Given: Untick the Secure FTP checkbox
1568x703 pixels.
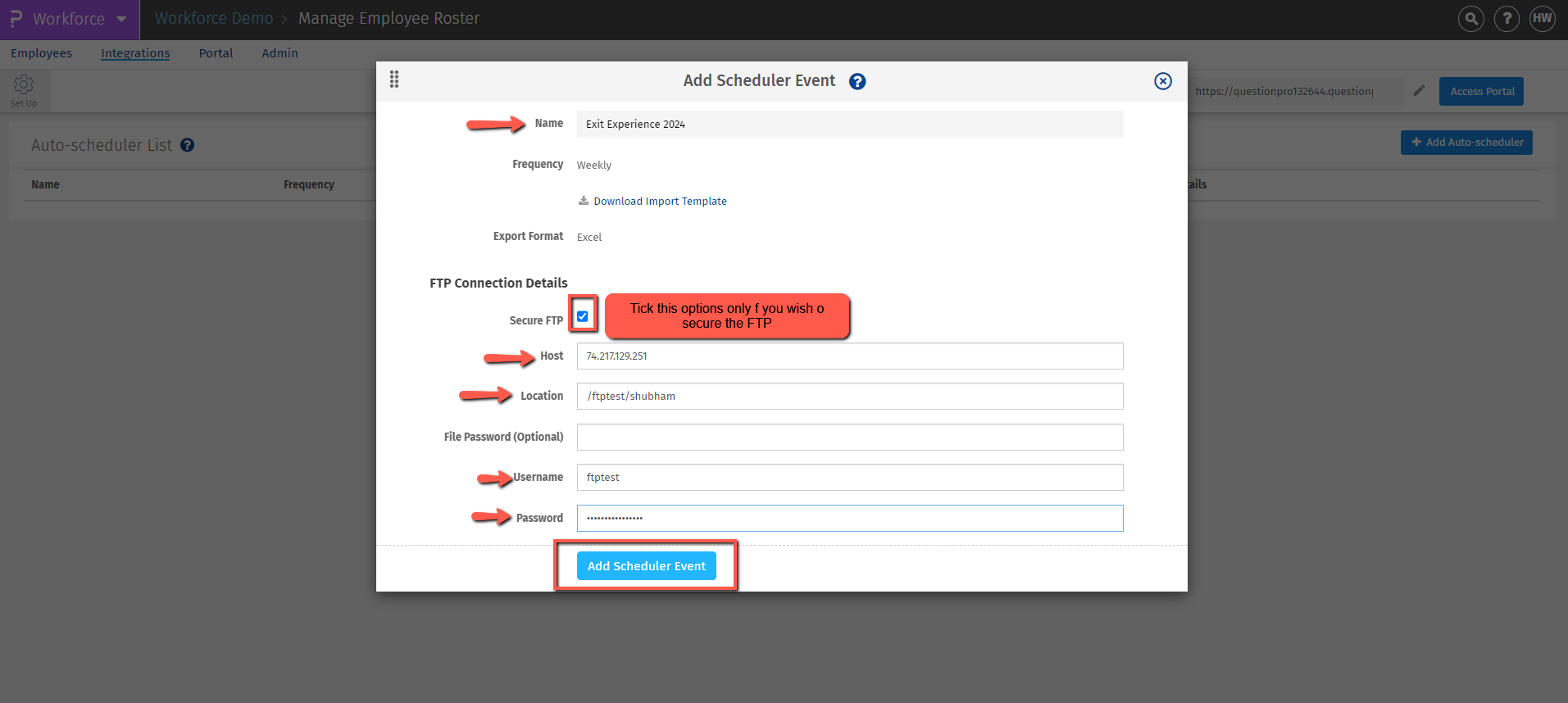Looking at the screenshot, I should click(582, 316).
